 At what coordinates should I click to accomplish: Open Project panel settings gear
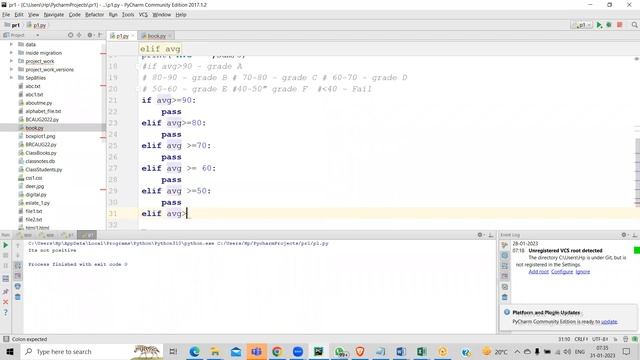tap(90, 35)
